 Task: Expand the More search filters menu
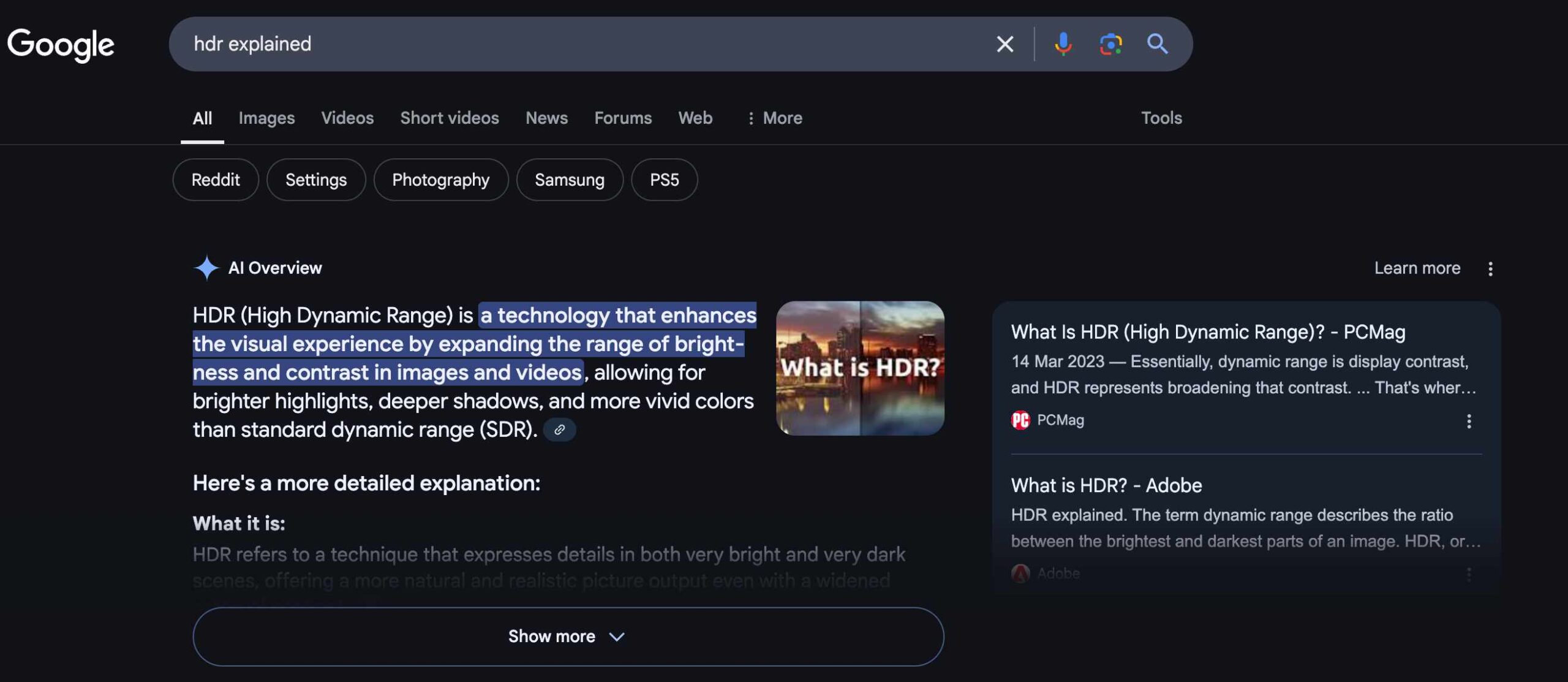pos(774,118)
